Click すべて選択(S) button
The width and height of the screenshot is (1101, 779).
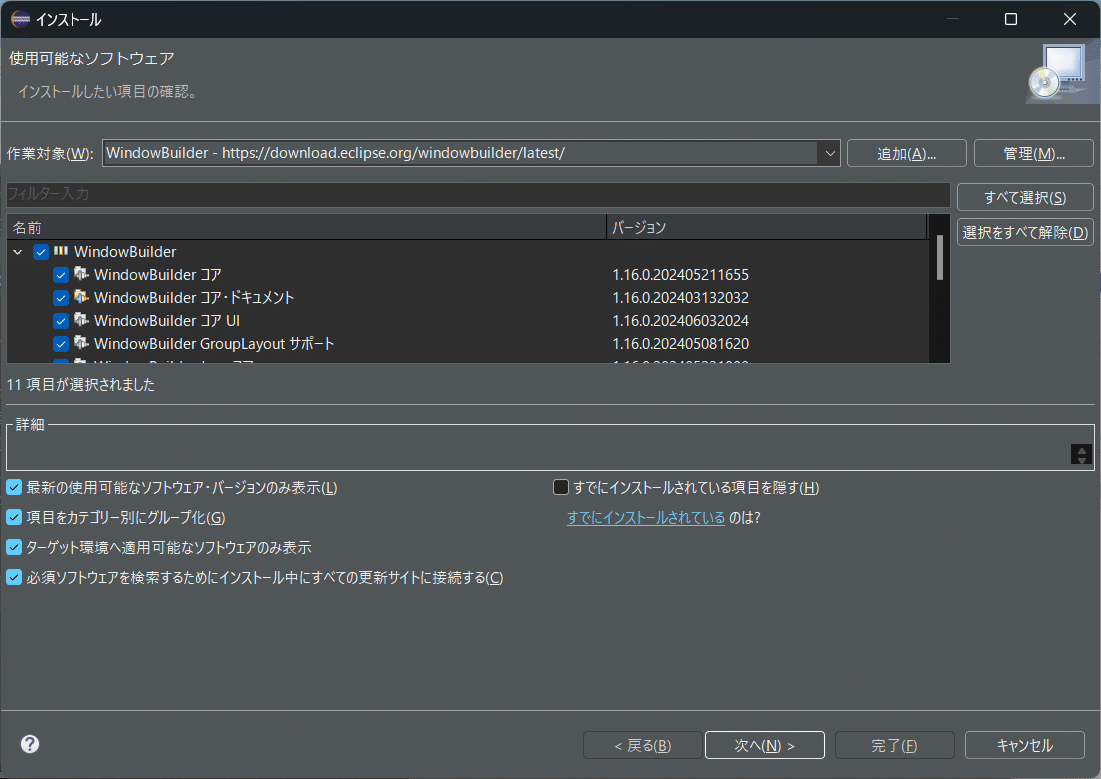(x=1024, y=197)
